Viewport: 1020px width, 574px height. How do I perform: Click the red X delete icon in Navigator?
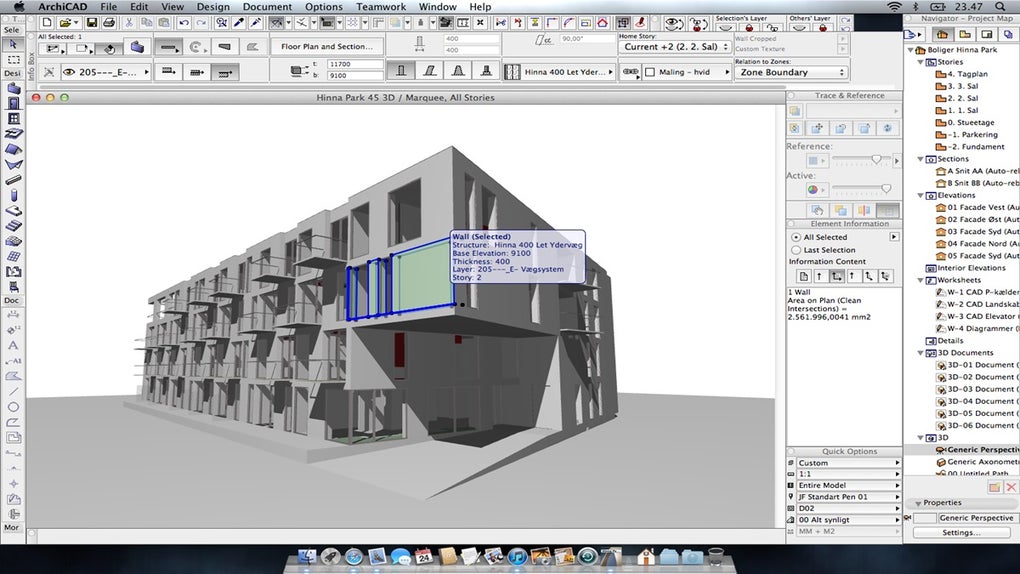pyautogui.click(x=1009, y=487)
